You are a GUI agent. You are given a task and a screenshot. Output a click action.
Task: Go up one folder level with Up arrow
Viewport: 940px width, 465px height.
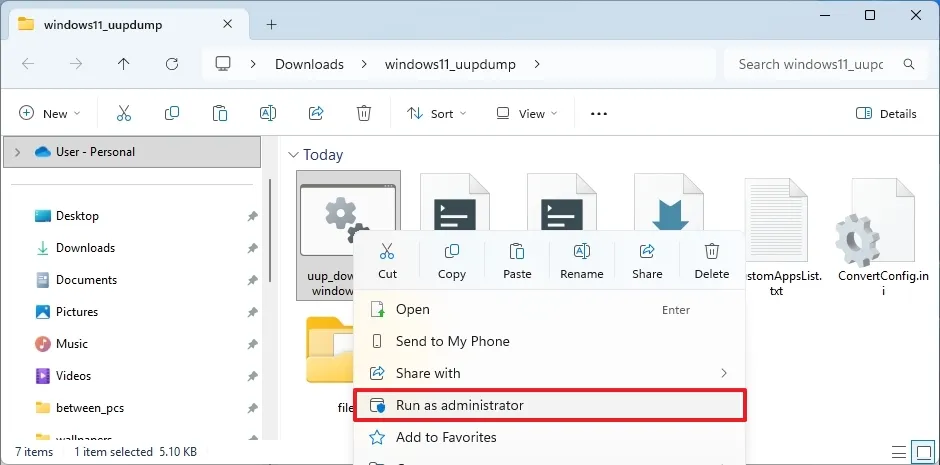(123, 64)
